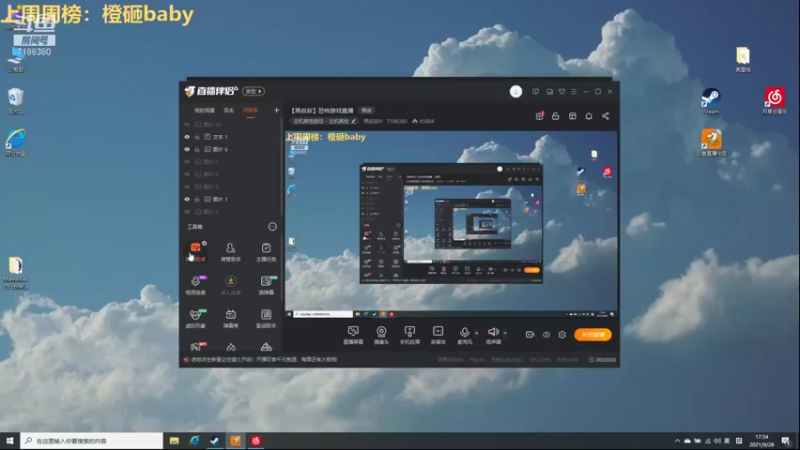Show the 图片 10 layer

[x=187, y=124]
